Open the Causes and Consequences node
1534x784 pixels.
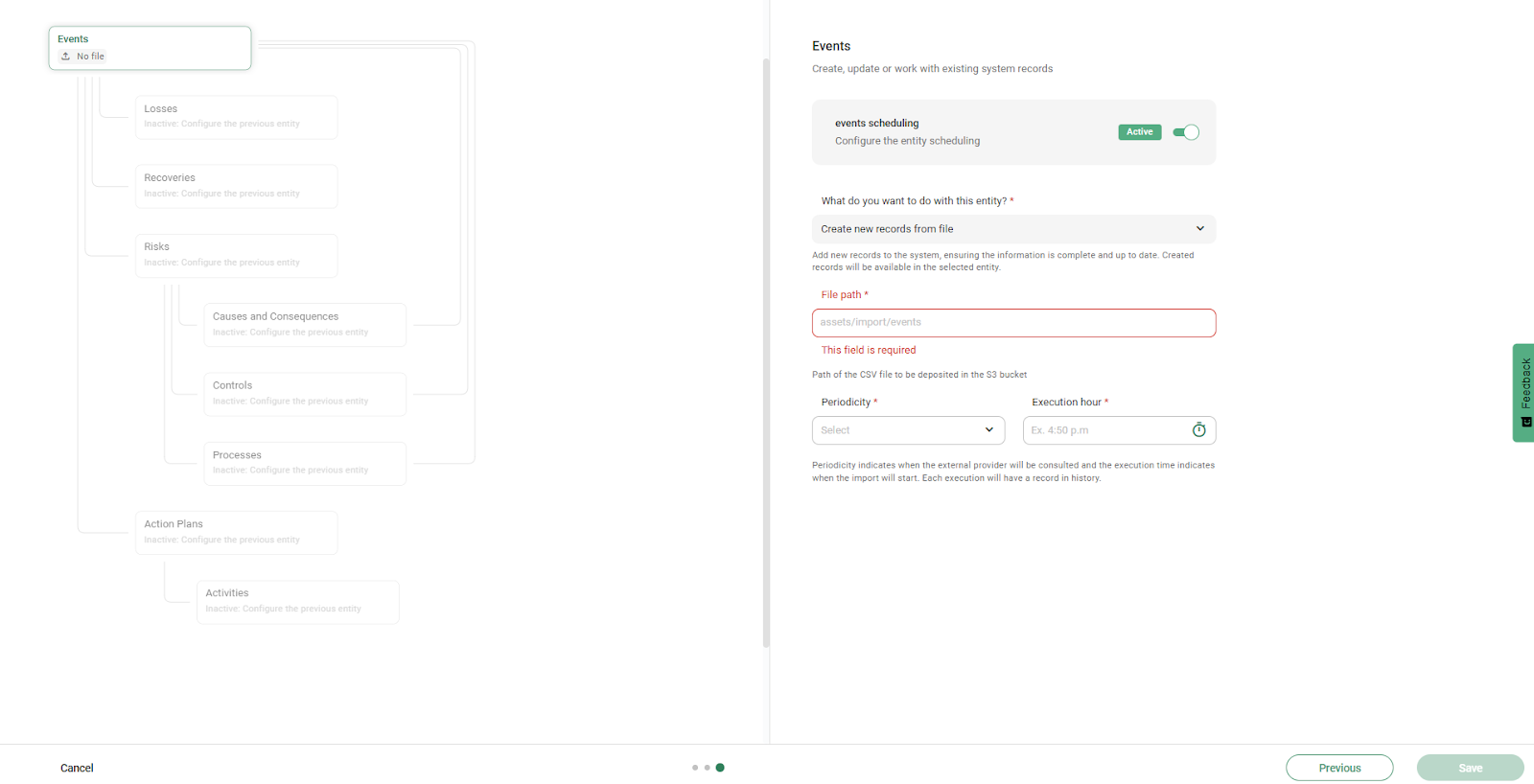(x=304, y=325)
